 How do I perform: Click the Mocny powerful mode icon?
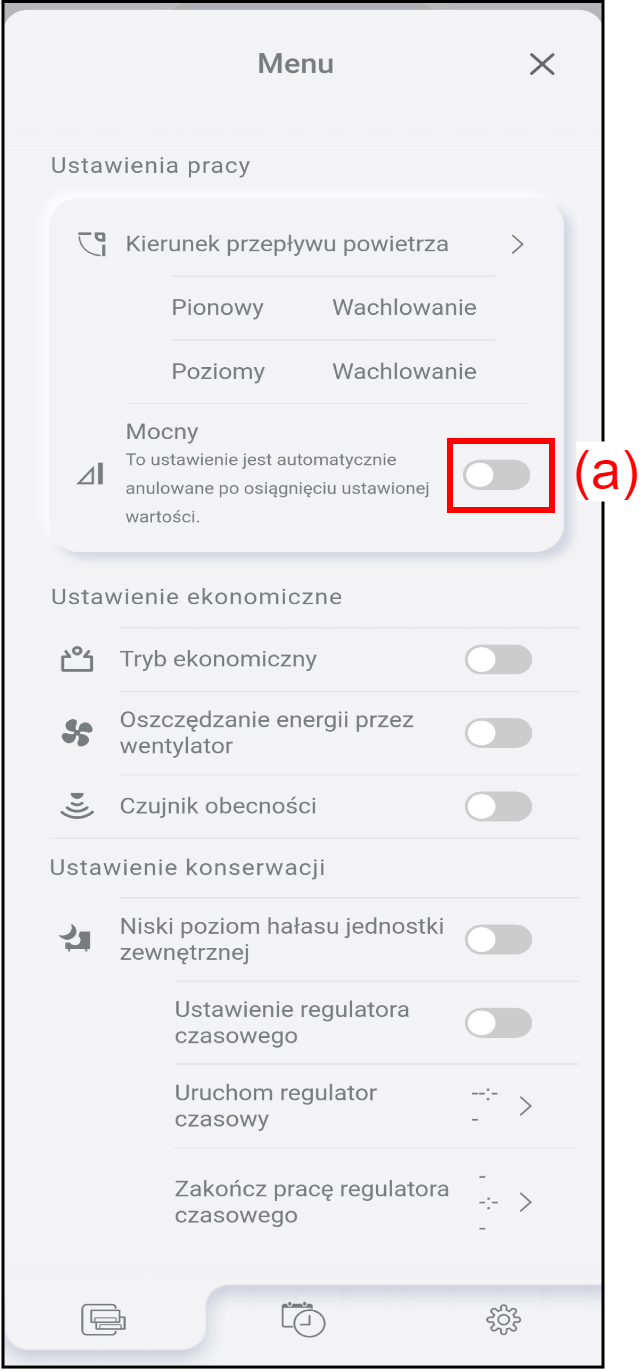click(x=91, y=476)
